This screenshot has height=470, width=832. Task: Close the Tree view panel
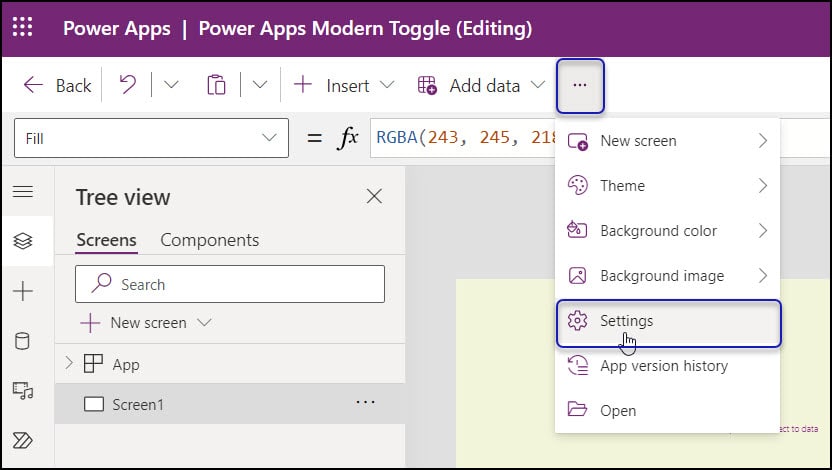(x=374, y=196)
